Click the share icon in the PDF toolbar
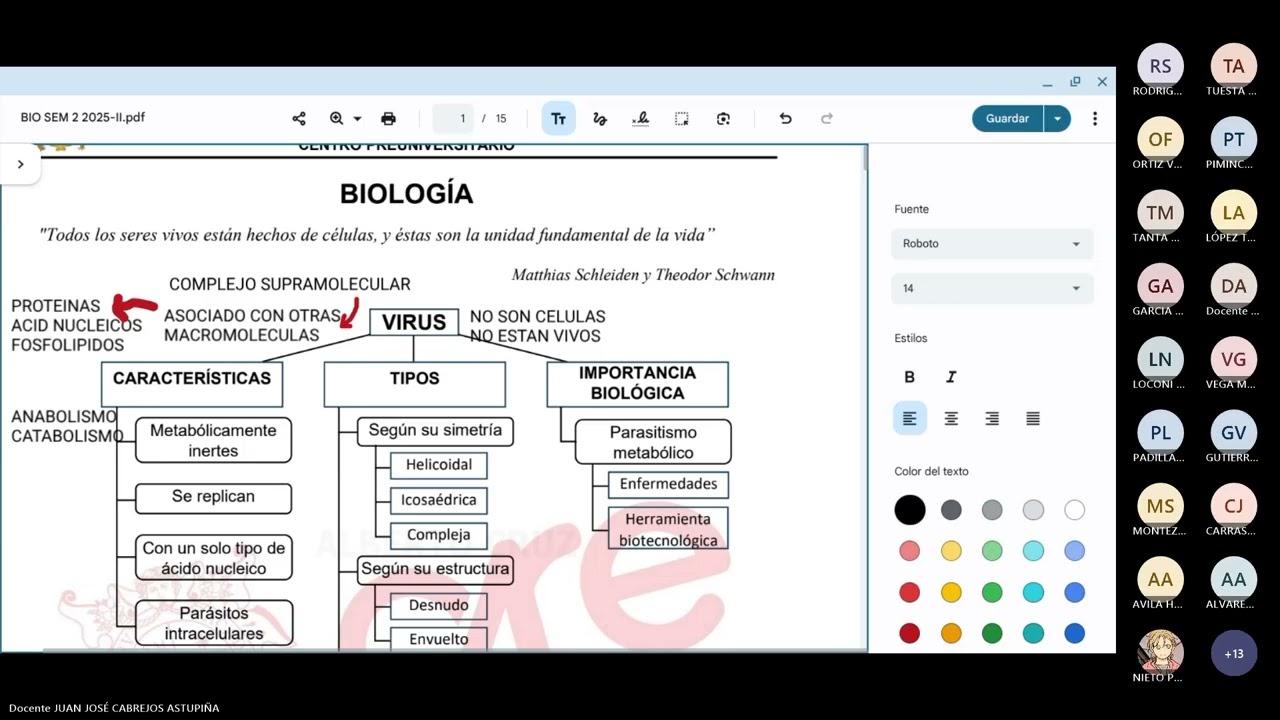Screen dimensions: 1280x720 [x=299, y=119]
